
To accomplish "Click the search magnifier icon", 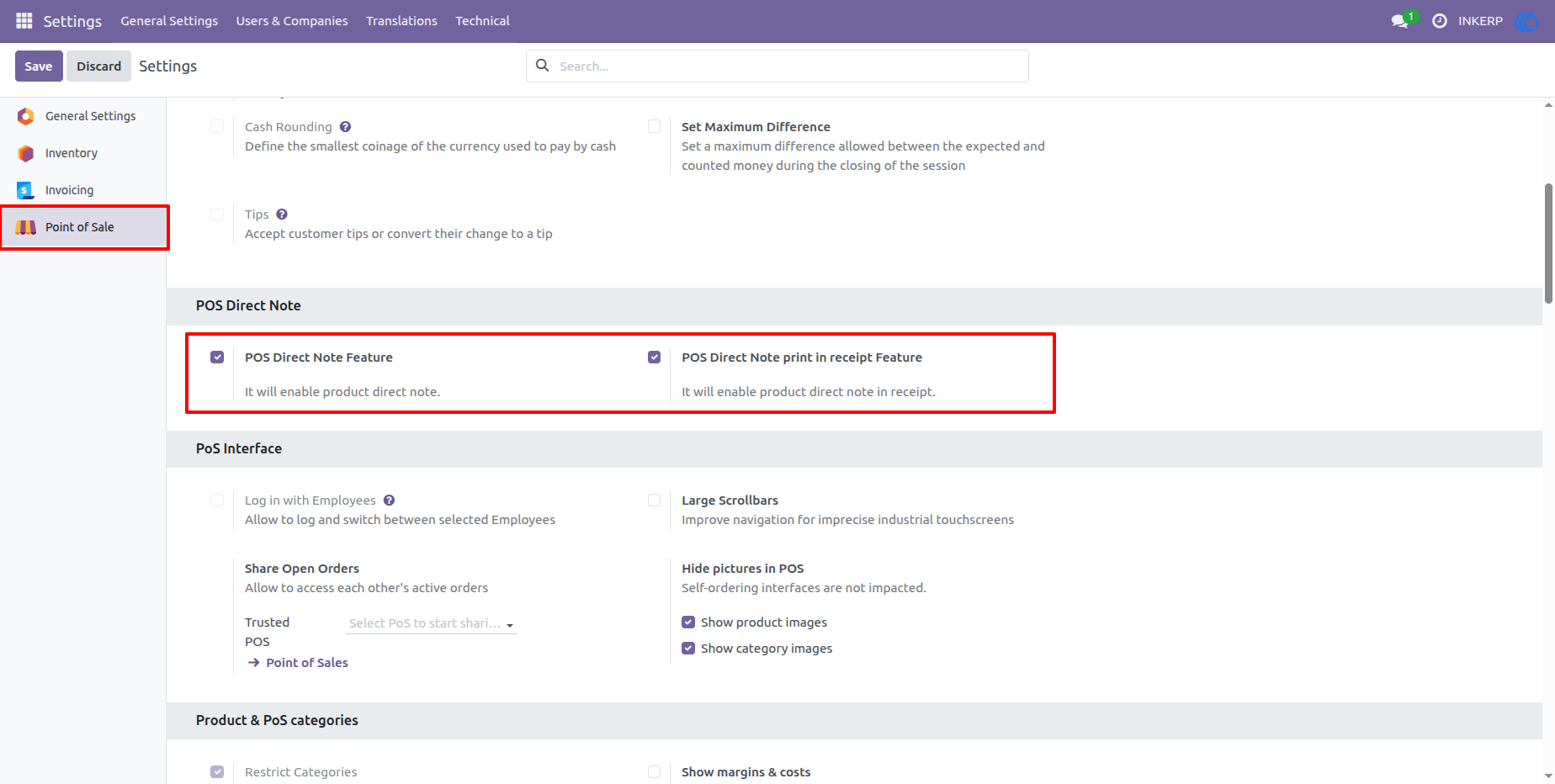I will click(543, 66).
